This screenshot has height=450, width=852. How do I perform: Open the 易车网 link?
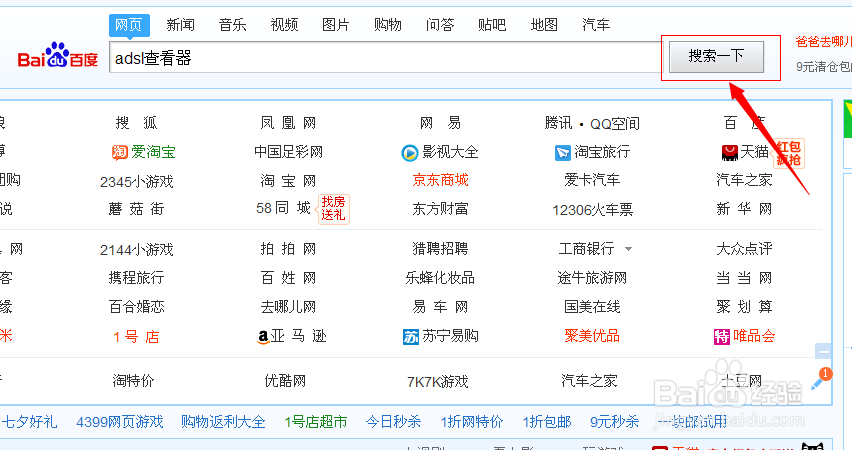tap(440, 307)
